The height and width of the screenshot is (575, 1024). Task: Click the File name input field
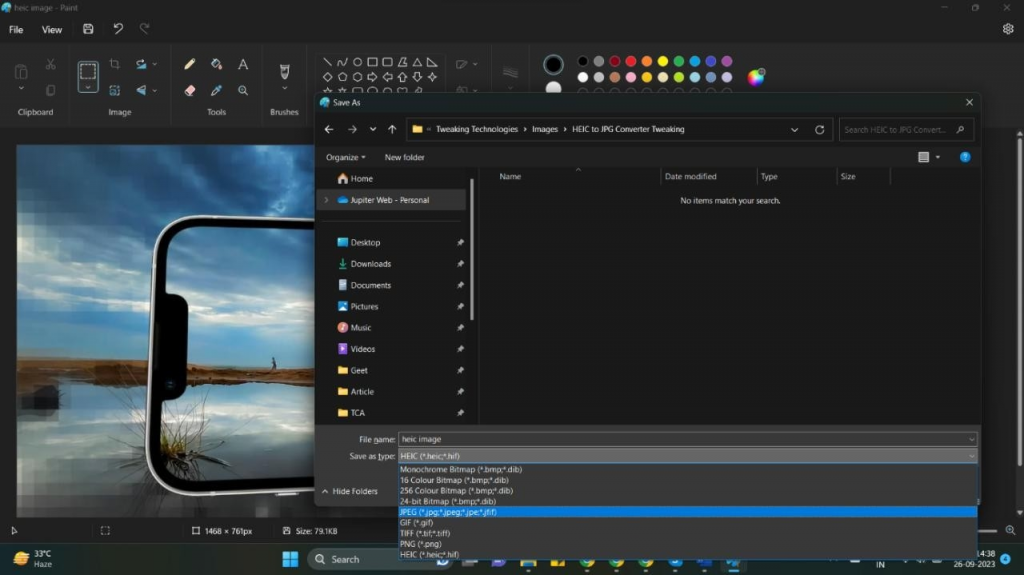point(680,439)
